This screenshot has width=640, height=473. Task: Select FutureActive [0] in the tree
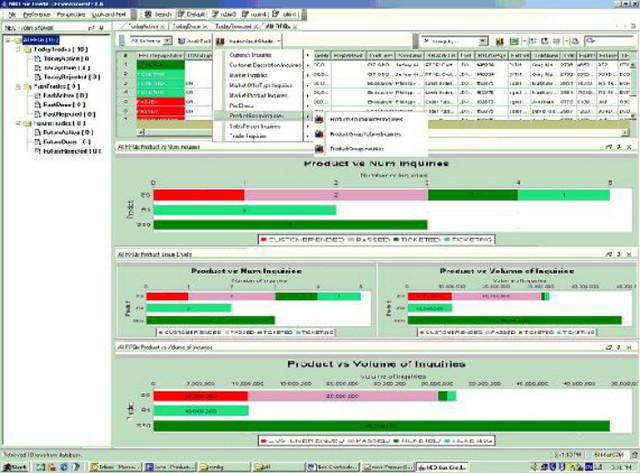point(68,133)
